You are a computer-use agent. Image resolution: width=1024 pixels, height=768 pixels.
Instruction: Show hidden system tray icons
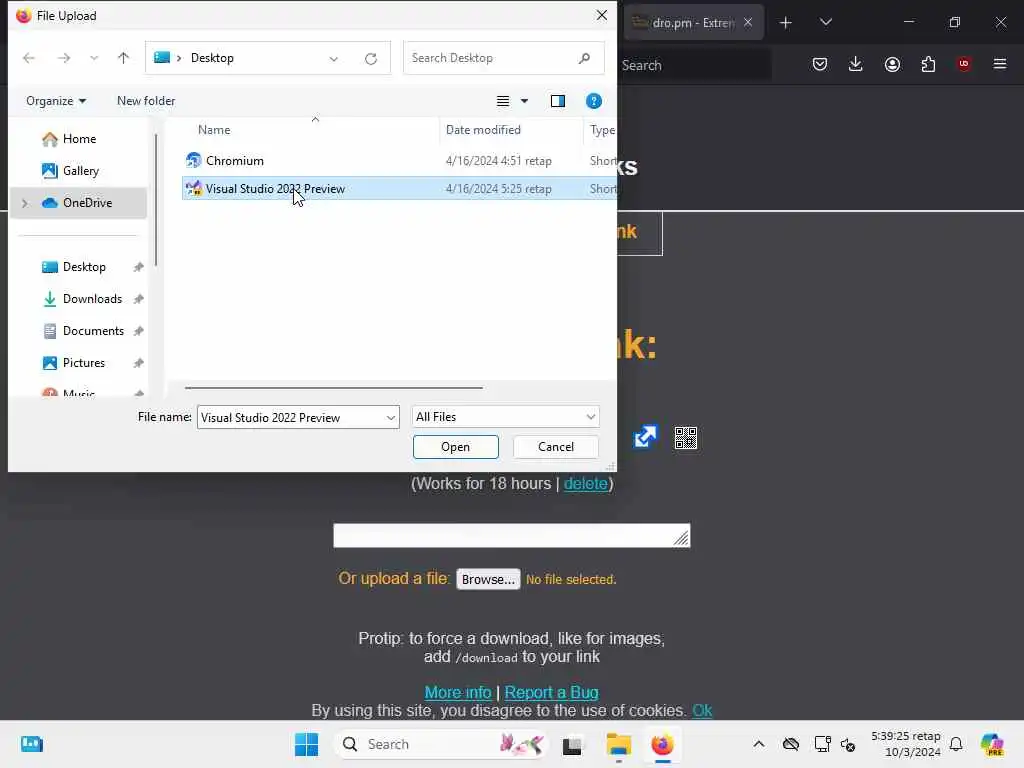coord(759,744)
